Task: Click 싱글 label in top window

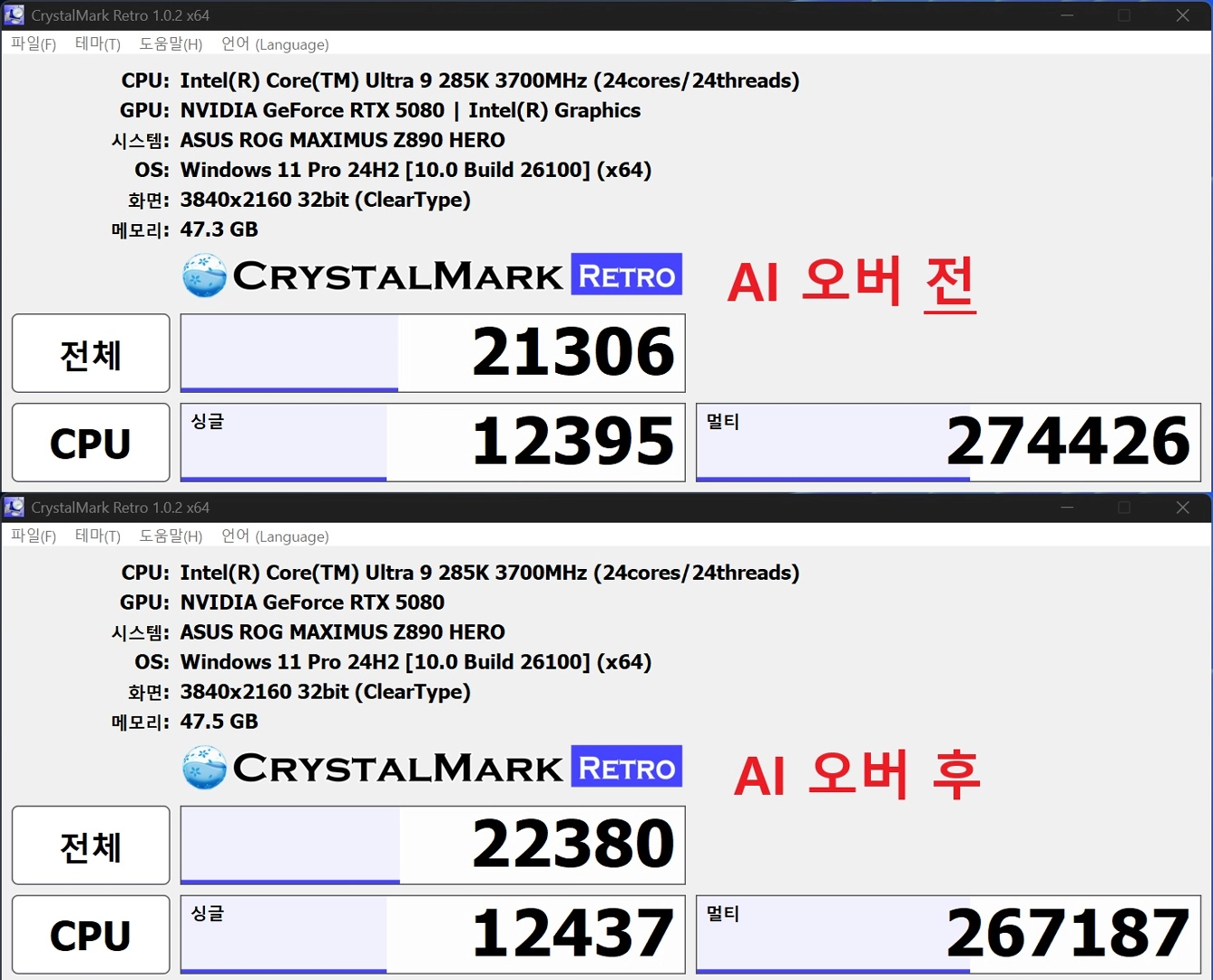Action: point(207,421)
